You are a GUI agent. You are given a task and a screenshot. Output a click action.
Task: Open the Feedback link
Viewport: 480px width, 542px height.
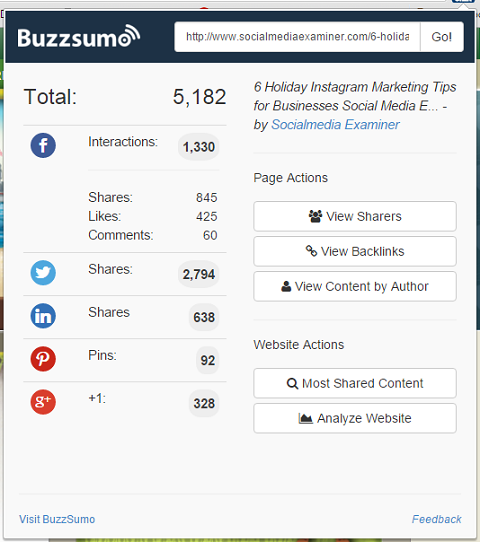(x=436, y=519)
